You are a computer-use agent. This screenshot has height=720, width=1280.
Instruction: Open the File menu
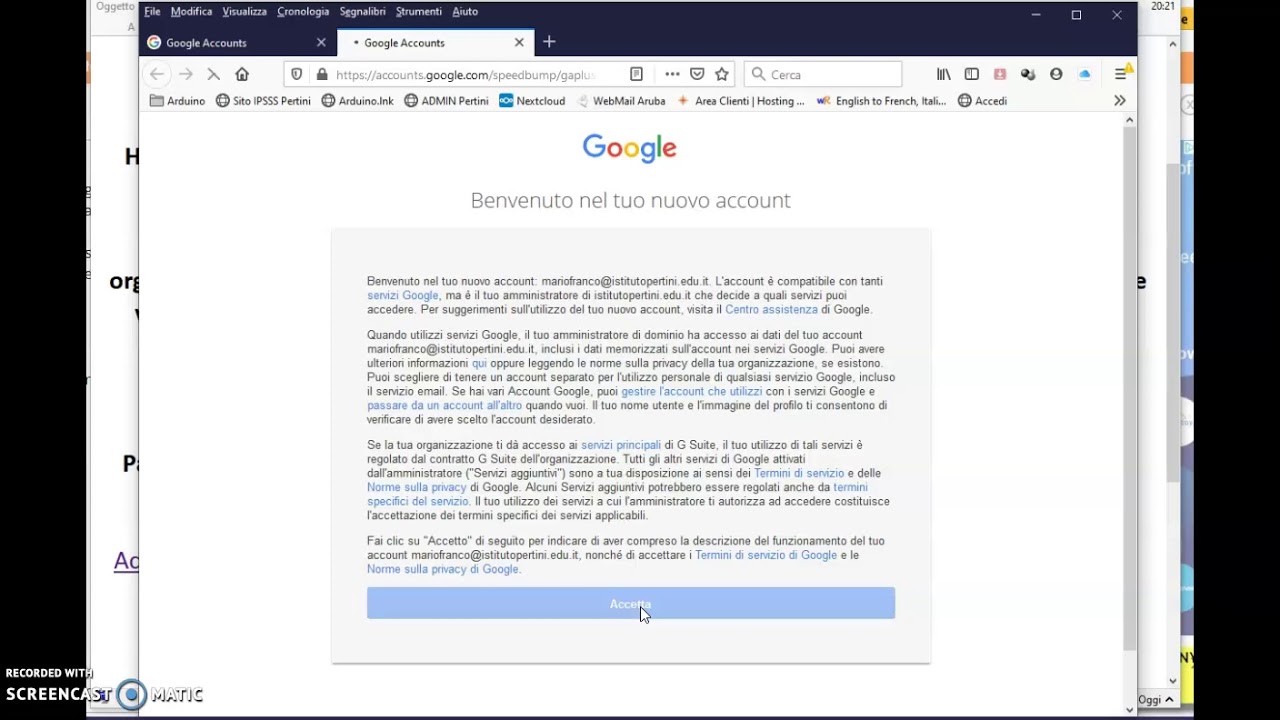coord(152,11)
